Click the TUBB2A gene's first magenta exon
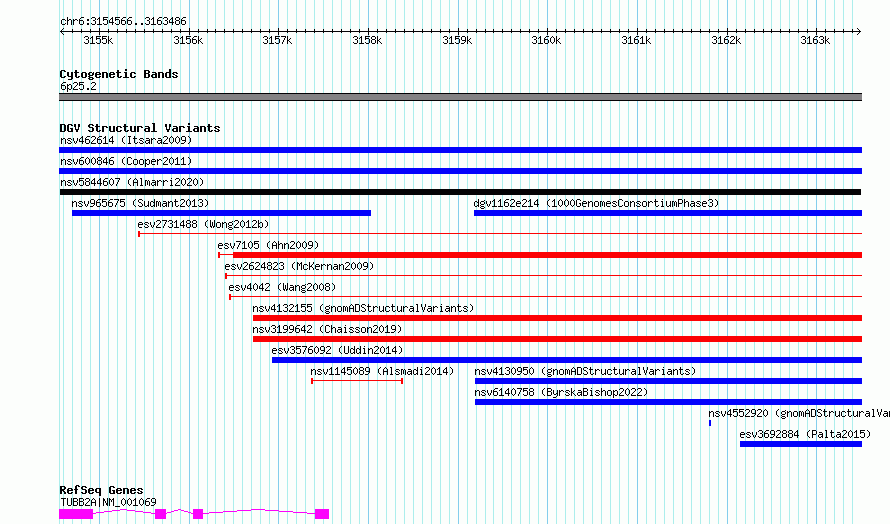Screen dimensions: 890x524 (x=76, y=514)
